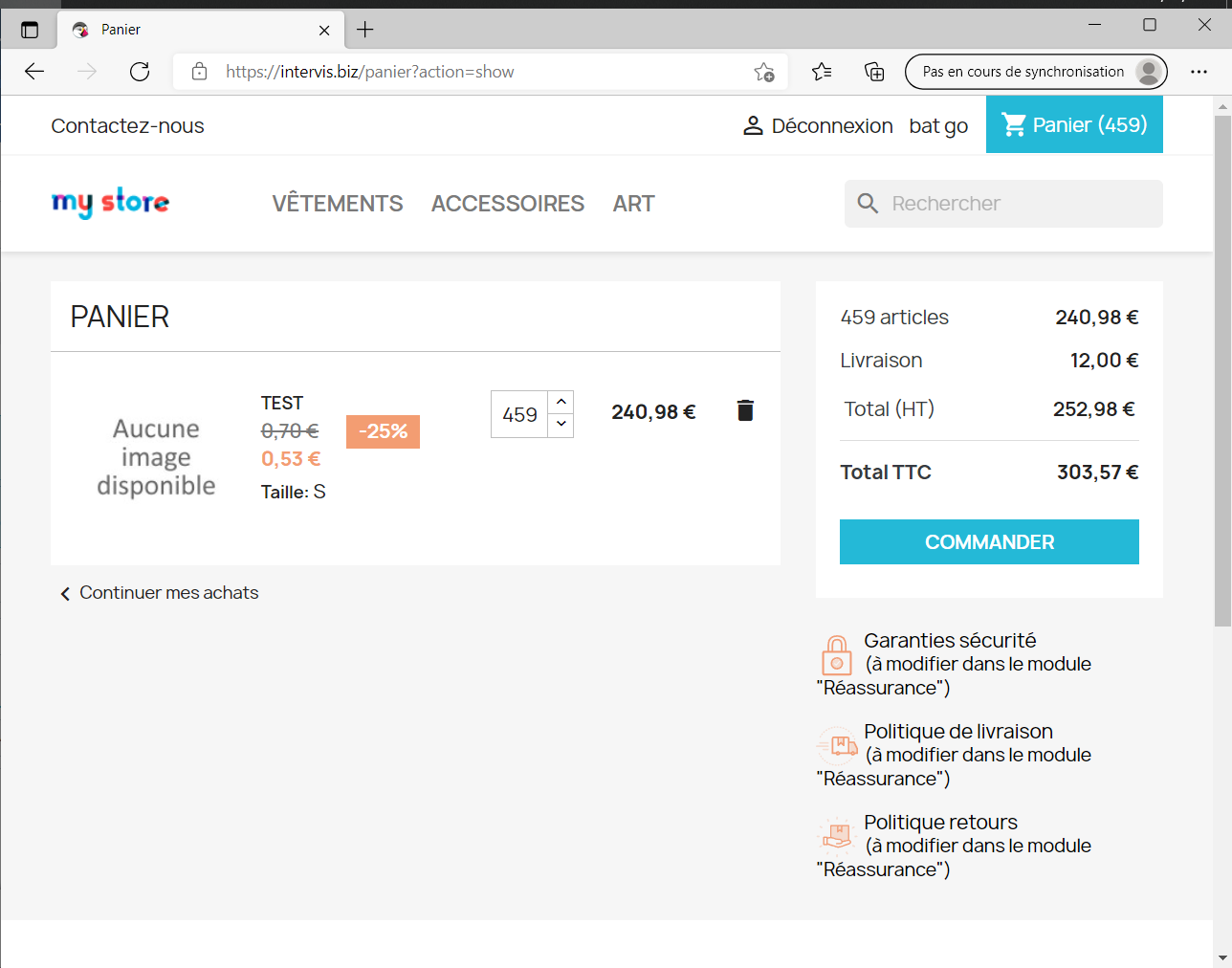Open the ART menu
The height and width of the screenshot is (968, 1232).
(x=634, y=204)
